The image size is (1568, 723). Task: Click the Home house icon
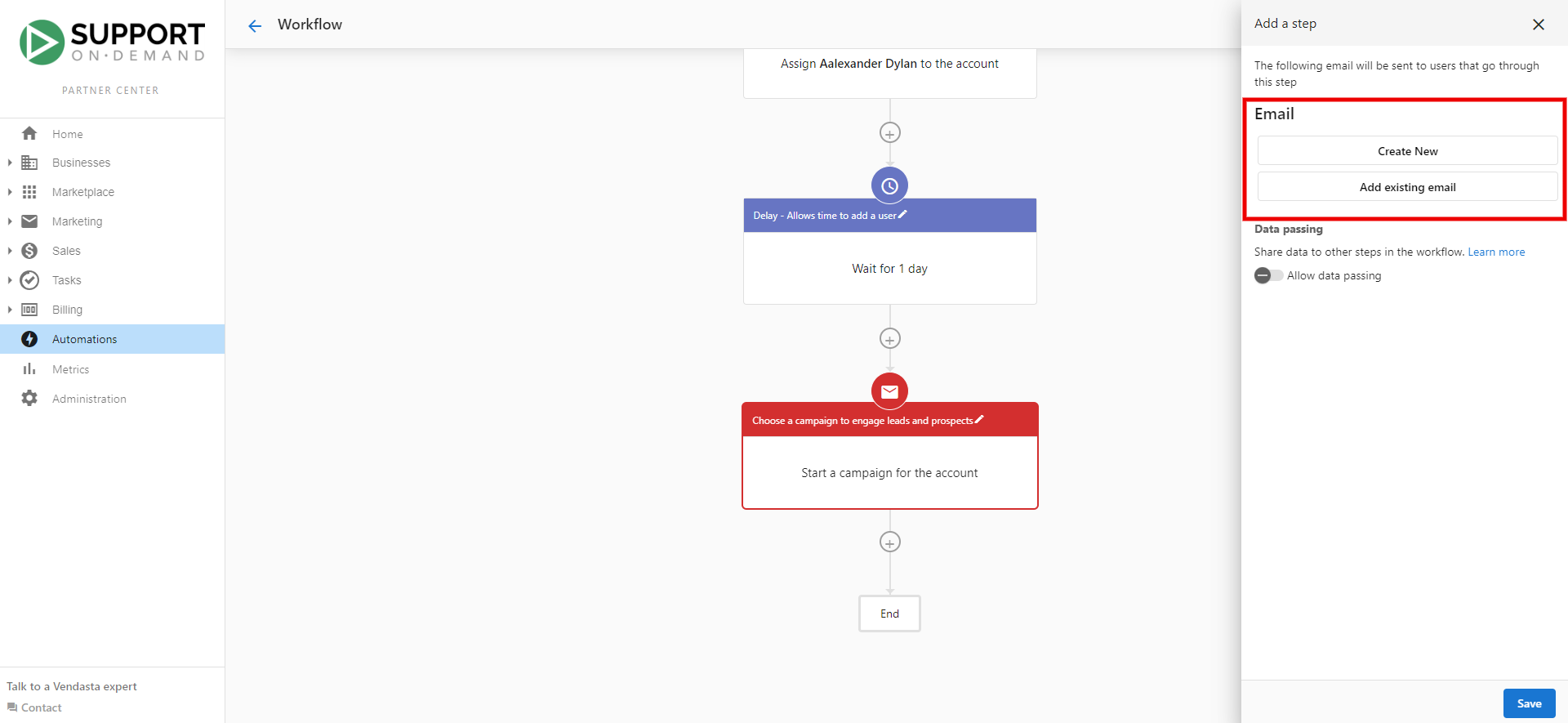29,133
